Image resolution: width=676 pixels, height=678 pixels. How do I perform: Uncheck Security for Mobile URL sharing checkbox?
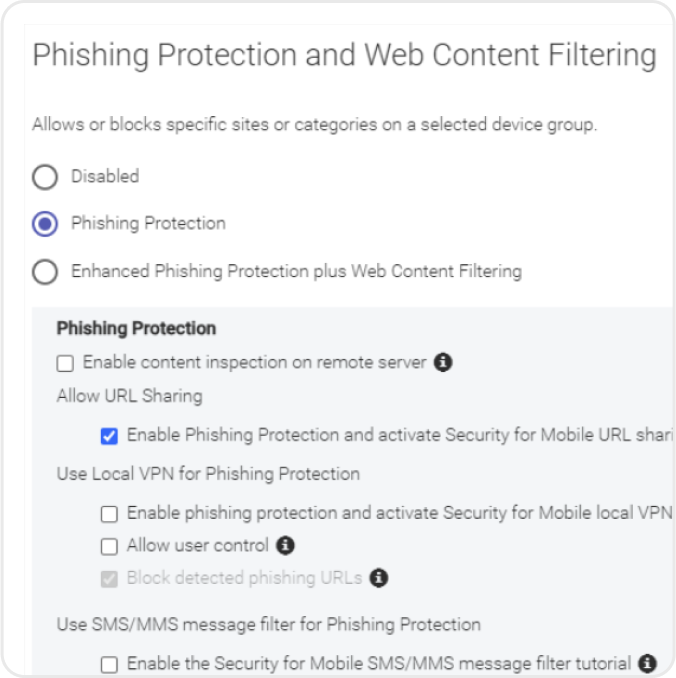pyautogui.click(x=109, y=436)
